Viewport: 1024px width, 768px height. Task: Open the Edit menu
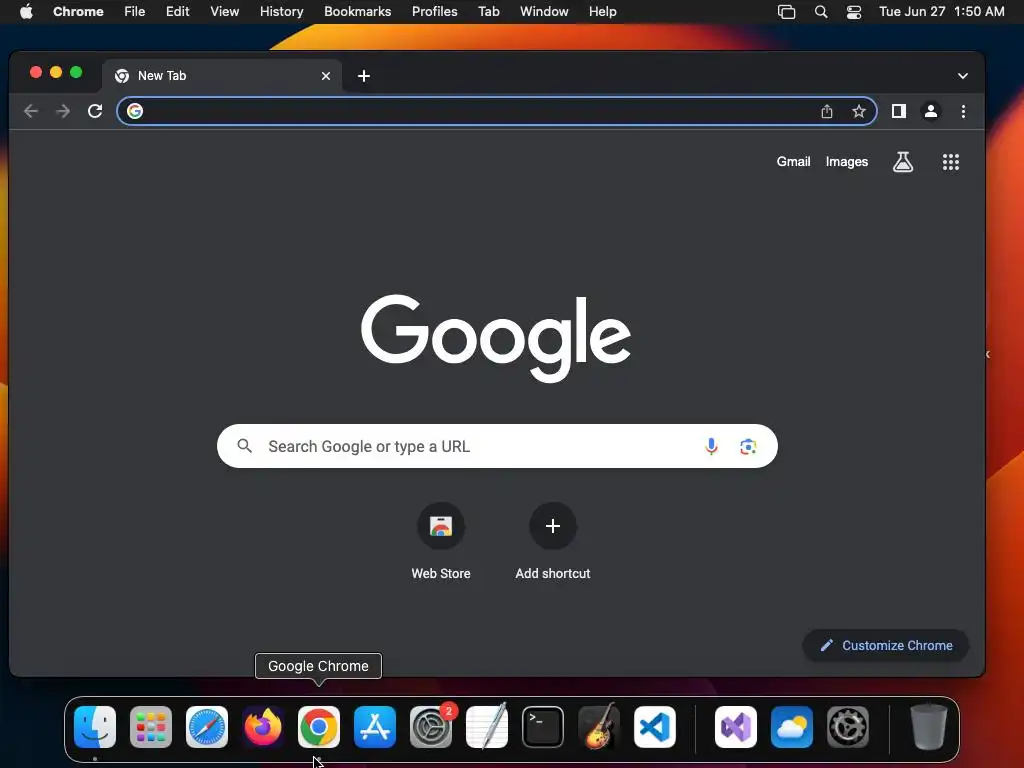(178, 12)
